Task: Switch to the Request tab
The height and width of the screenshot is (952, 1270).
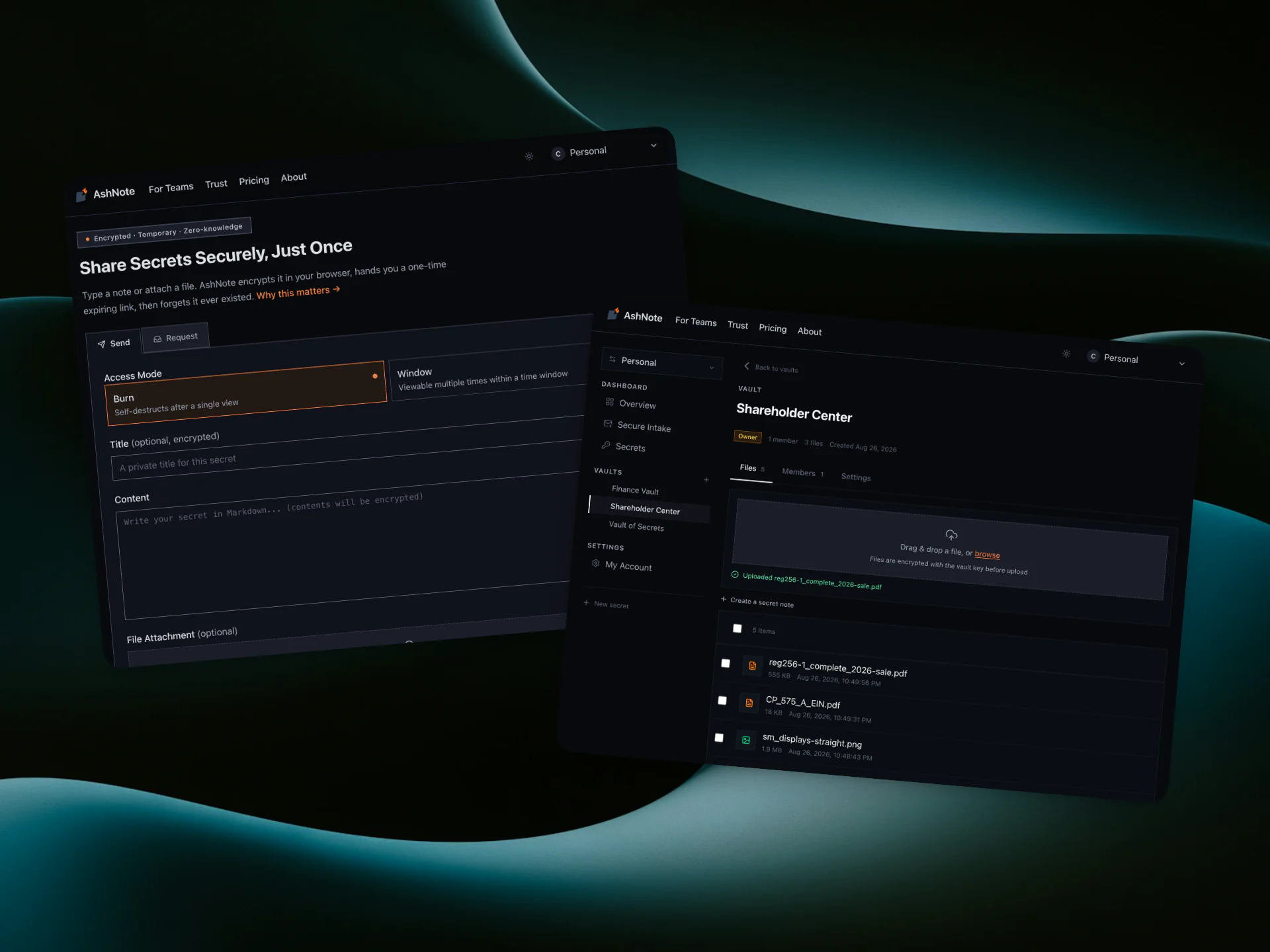Action: [x=175, y=338]
